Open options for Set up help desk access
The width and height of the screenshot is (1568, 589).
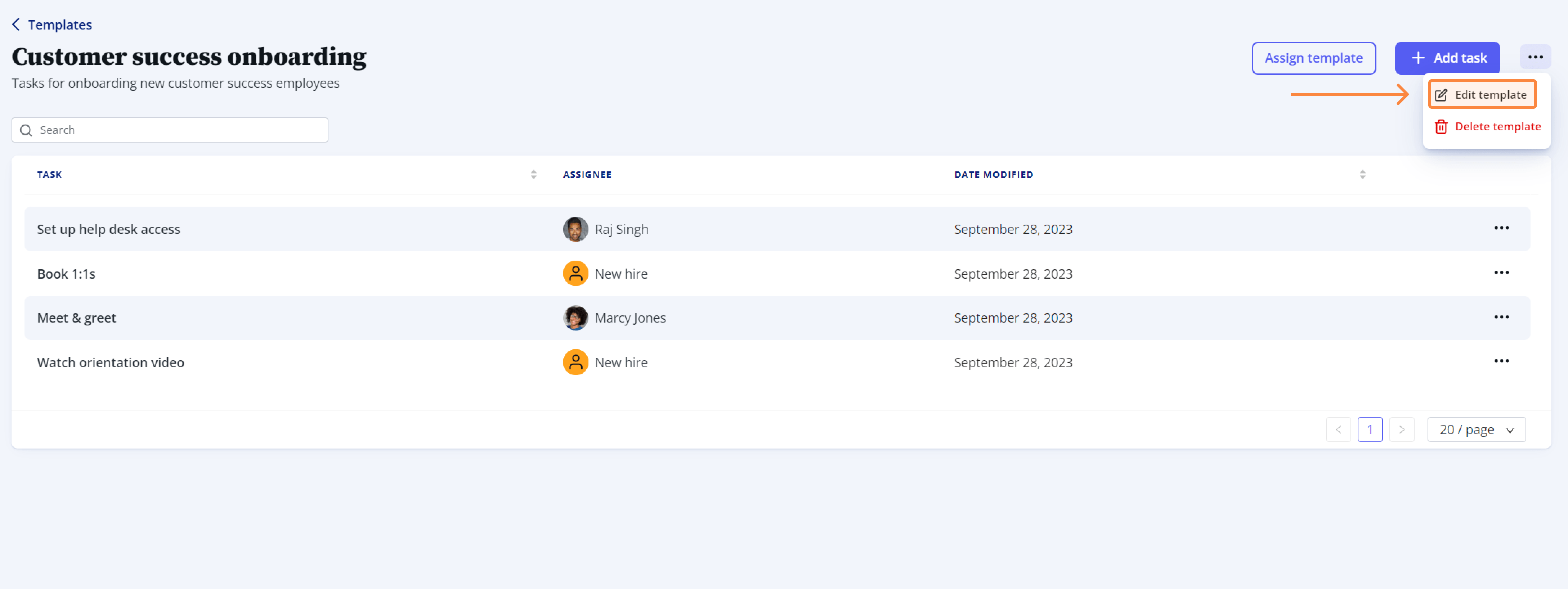(1501, 228)
